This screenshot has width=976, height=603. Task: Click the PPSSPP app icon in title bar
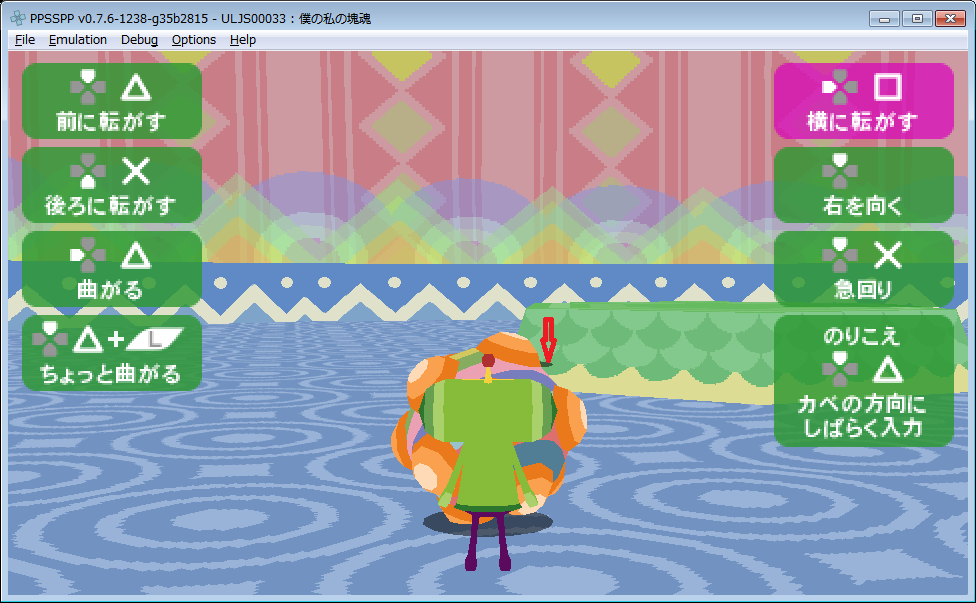tap(17, 18)
